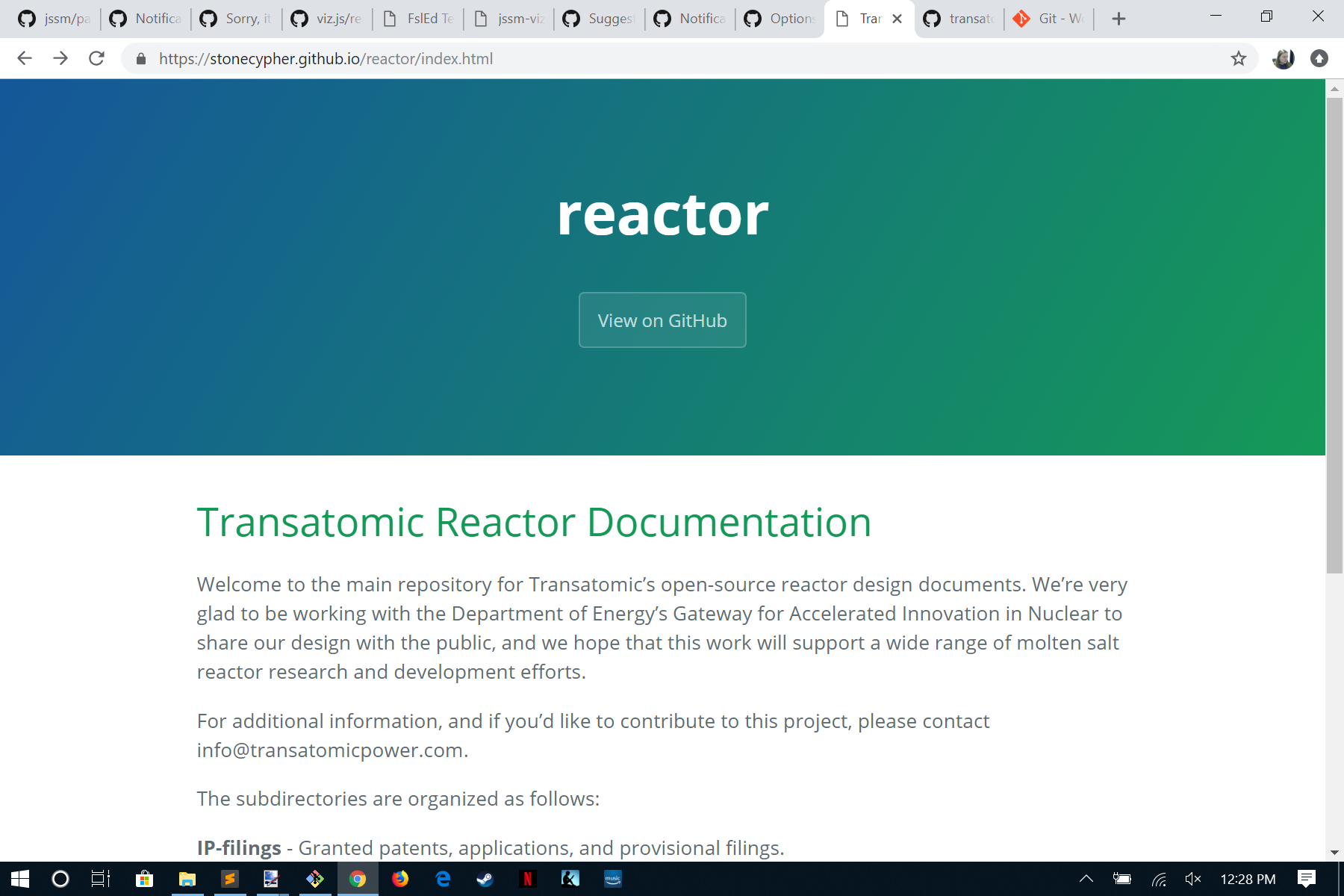Close the active Transatomic tab
Screen dimensions: 1344x896
897,19
